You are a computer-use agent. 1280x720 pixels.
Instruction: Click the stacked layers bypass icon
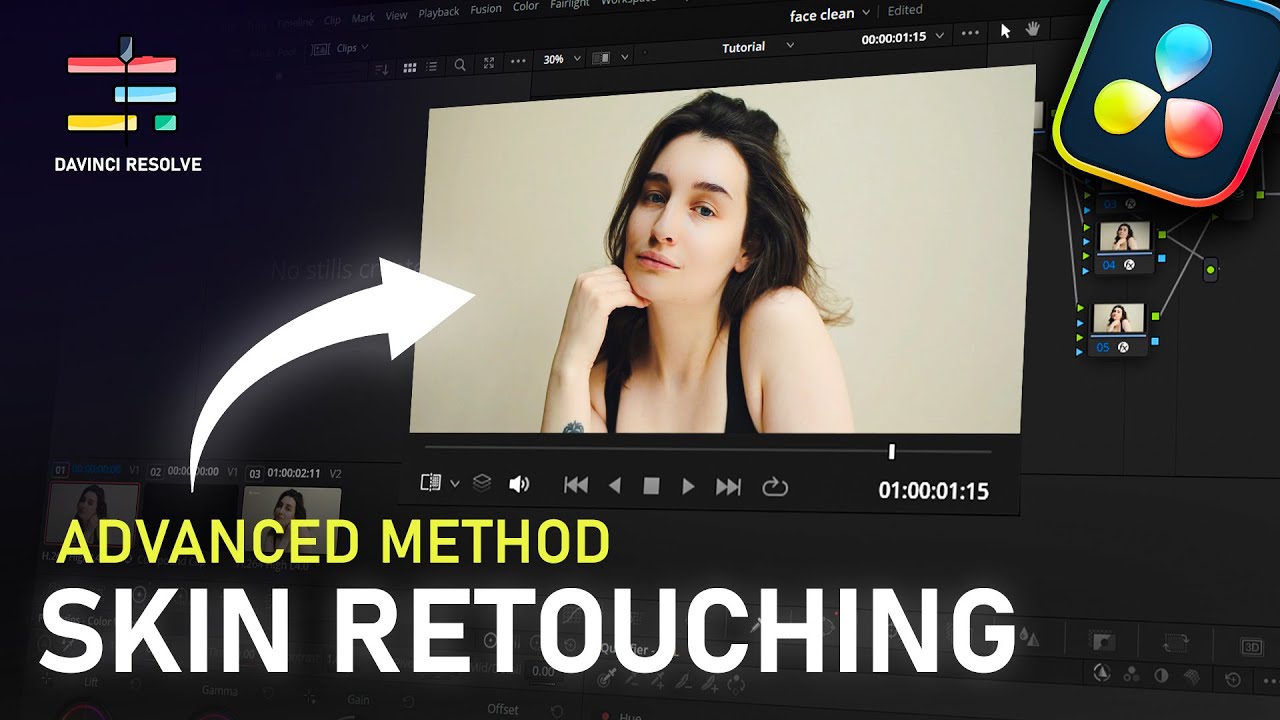coord(482,483)
